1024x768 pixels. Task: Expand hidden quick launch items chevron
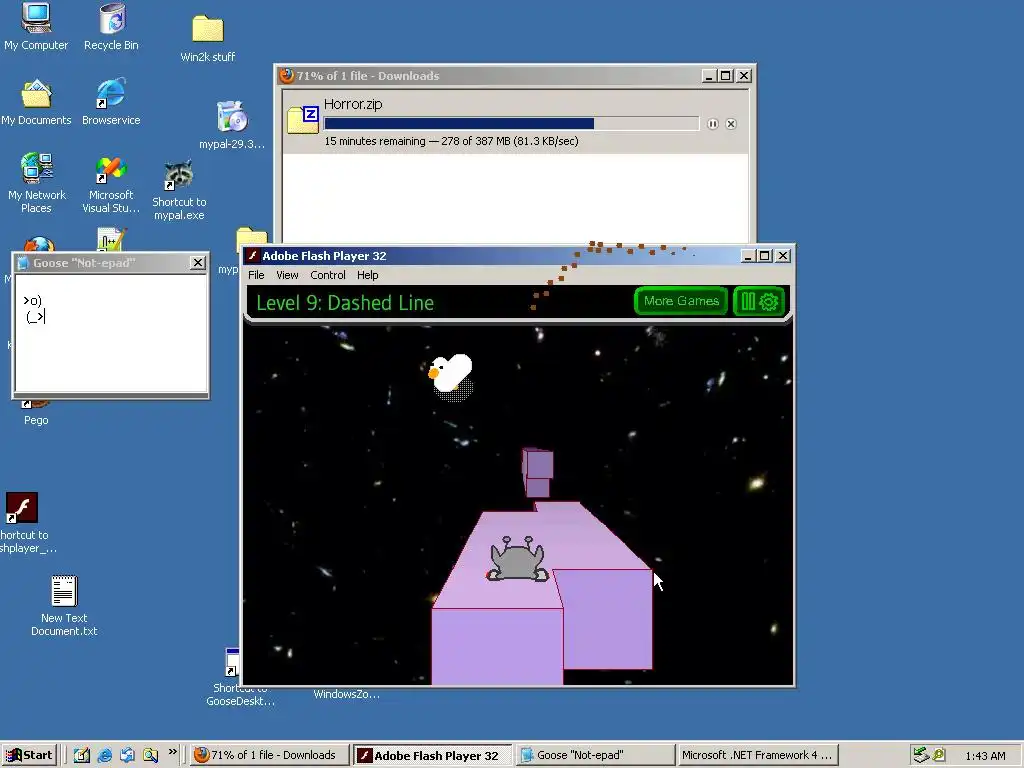click(x=172, y=752)
